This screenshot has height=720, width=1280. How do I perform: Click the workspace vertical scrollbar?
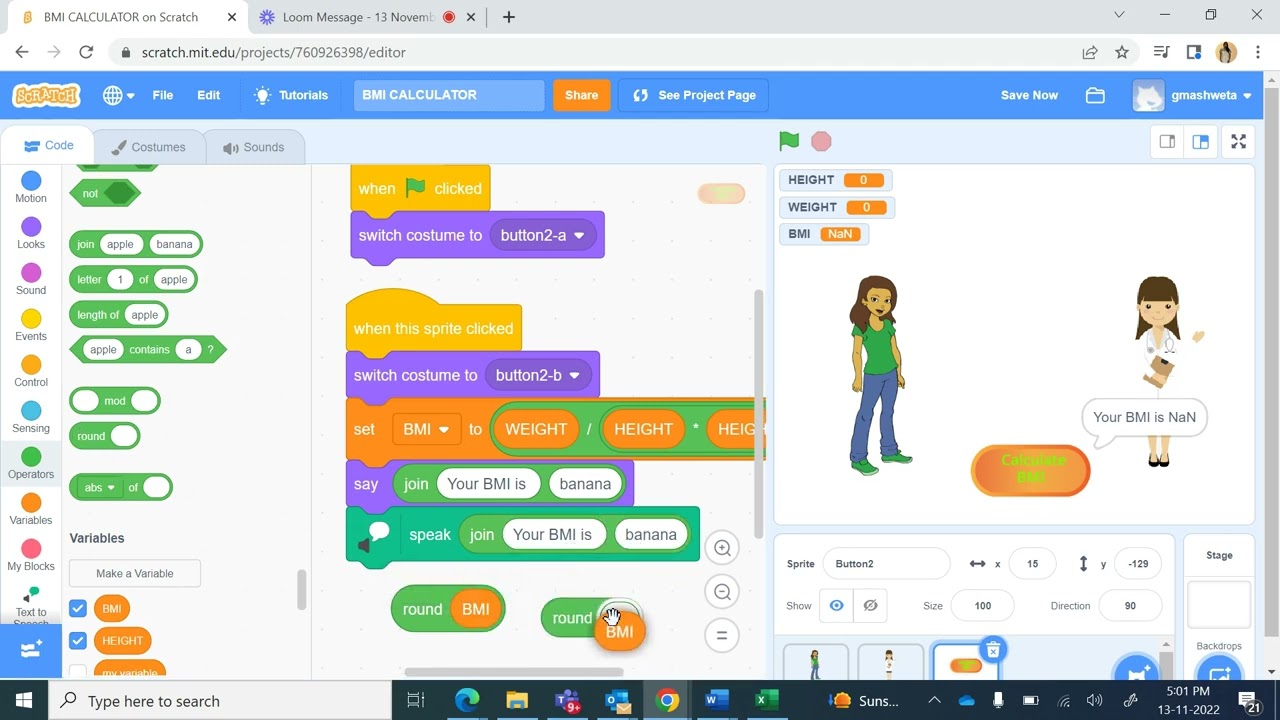757,413
